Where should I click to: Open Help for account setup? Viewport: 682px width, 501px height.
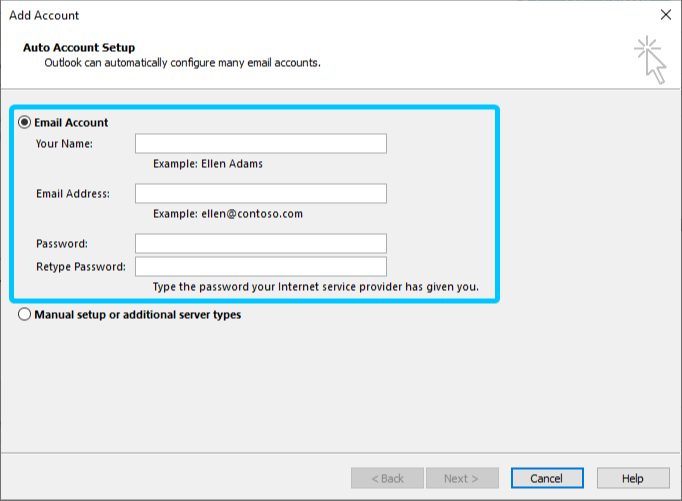click(x=633, y=478)
